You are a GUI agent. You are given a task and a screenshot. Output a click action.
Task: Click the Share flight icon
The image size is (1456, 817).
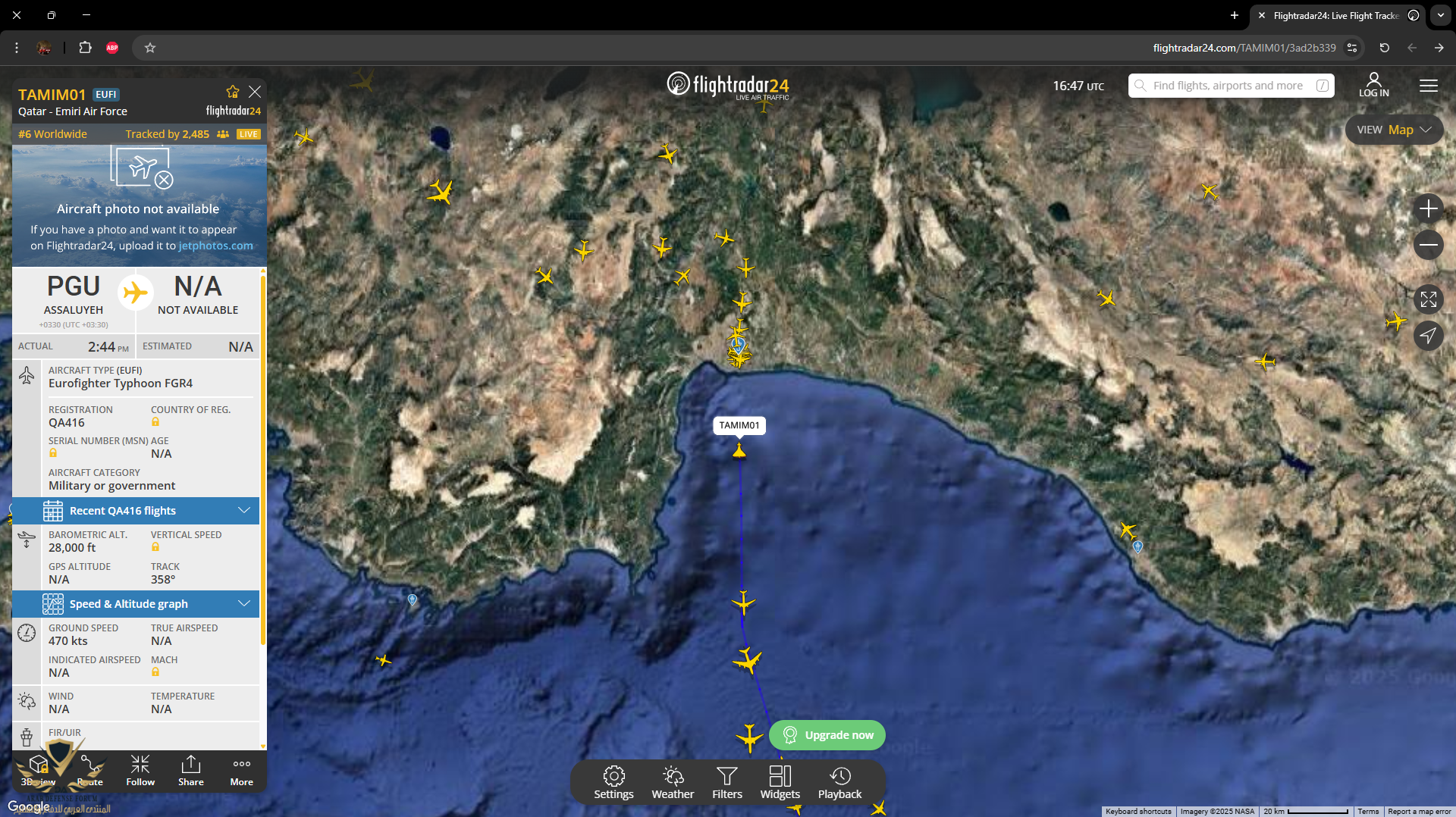coord(191,770)
